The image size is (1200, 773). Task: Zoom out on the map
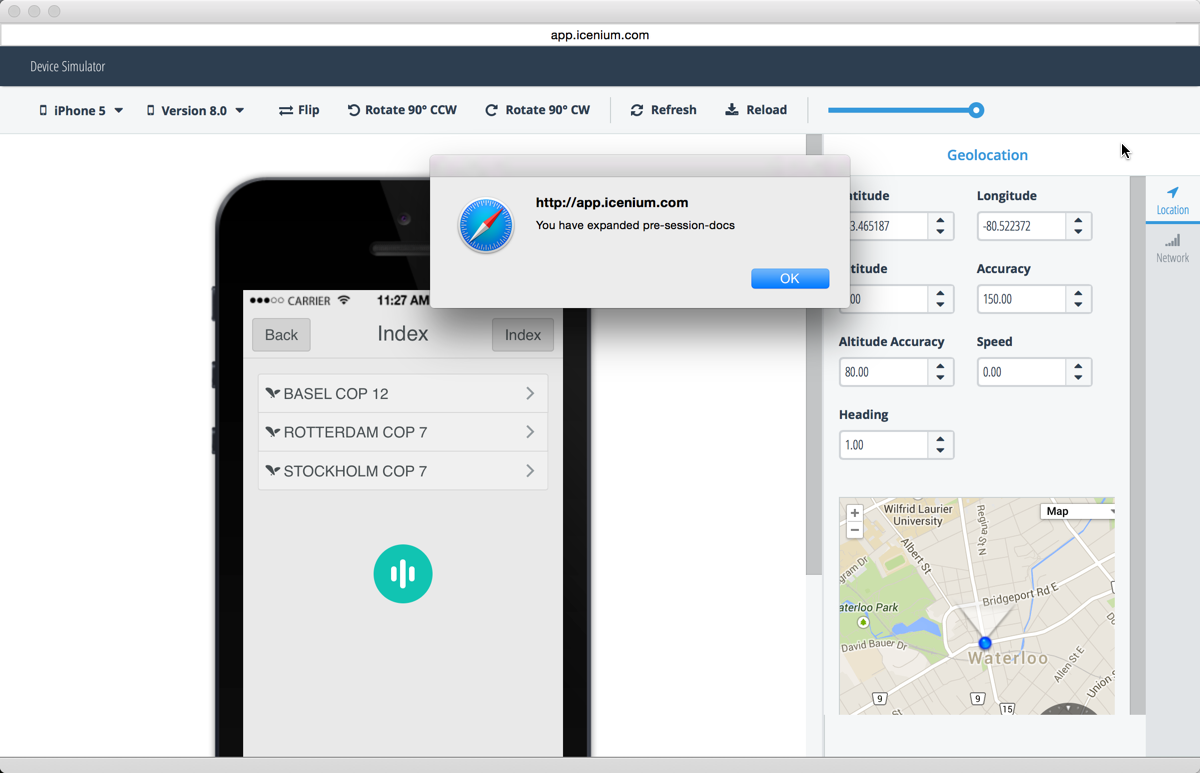pos(854,530)
